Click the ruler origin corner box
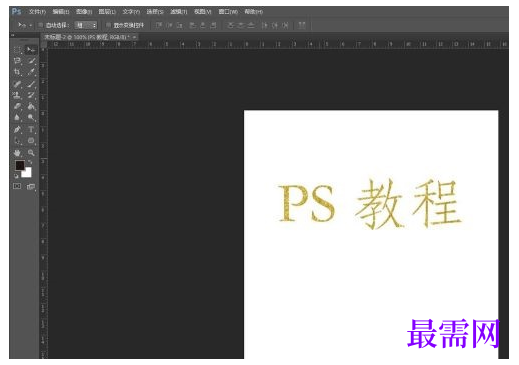The width and height of the screenshot is (519, 365). [x=44, y=44]
